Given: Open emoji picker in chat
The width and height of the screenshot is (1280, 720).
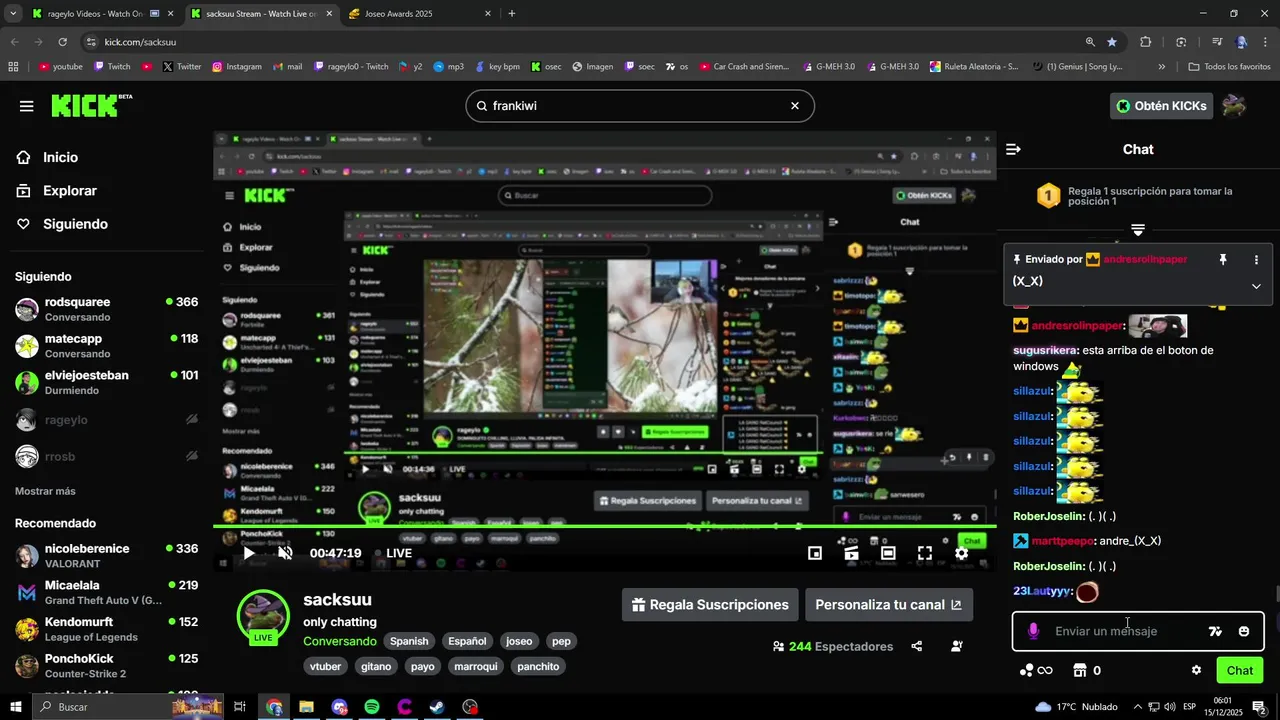Looking at the screenshot, I should pyautogui.click(x=1244, y=631).
